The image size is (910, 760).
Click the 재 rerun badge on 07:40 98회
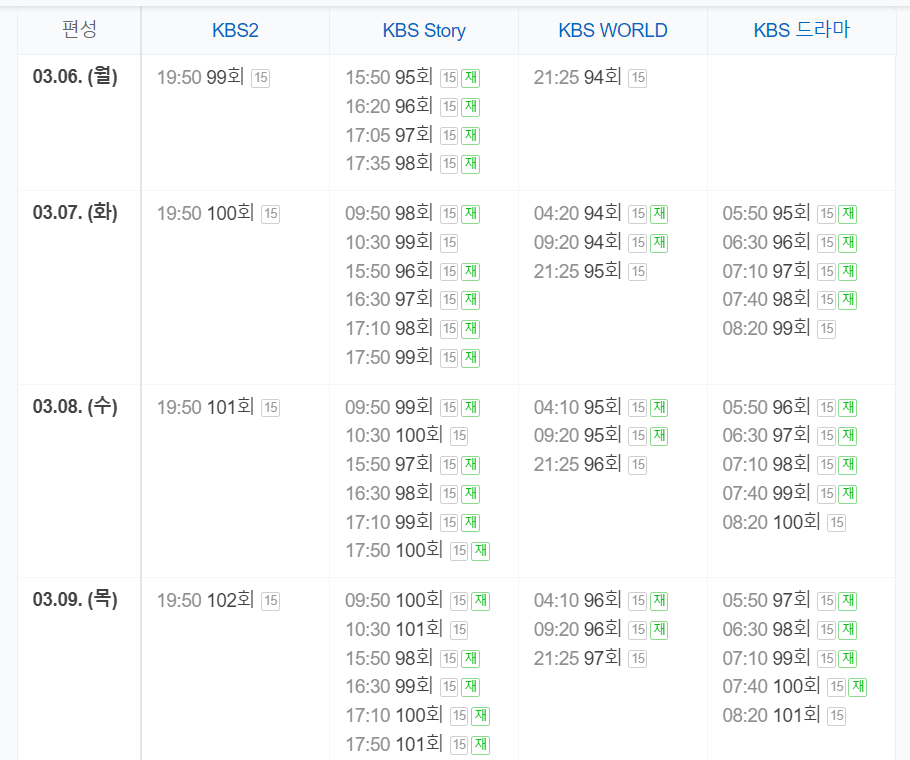click(x=848, y=300)
